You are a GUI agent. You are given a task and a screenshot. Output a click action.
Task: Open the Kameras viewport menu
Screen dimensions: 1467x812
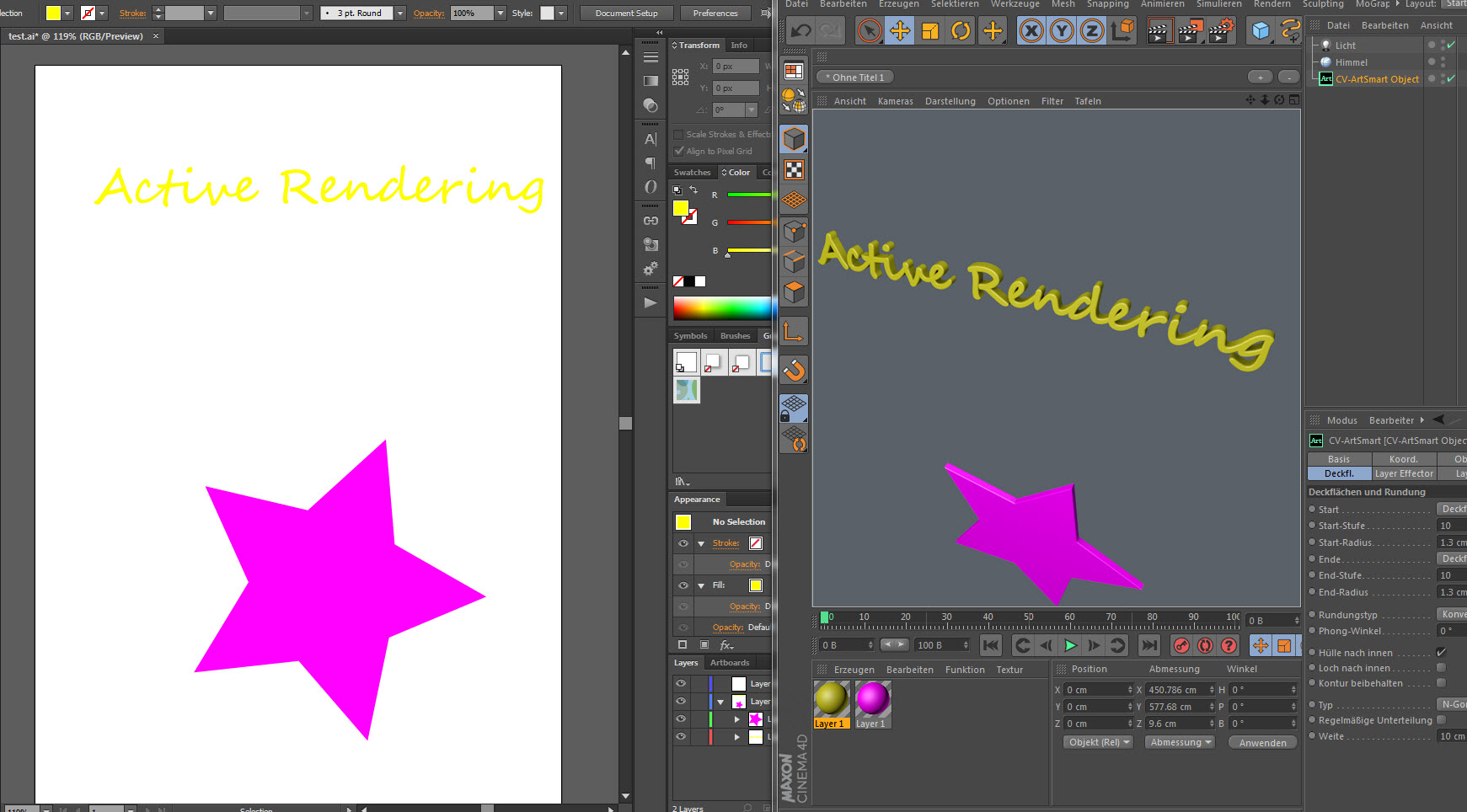895,101
